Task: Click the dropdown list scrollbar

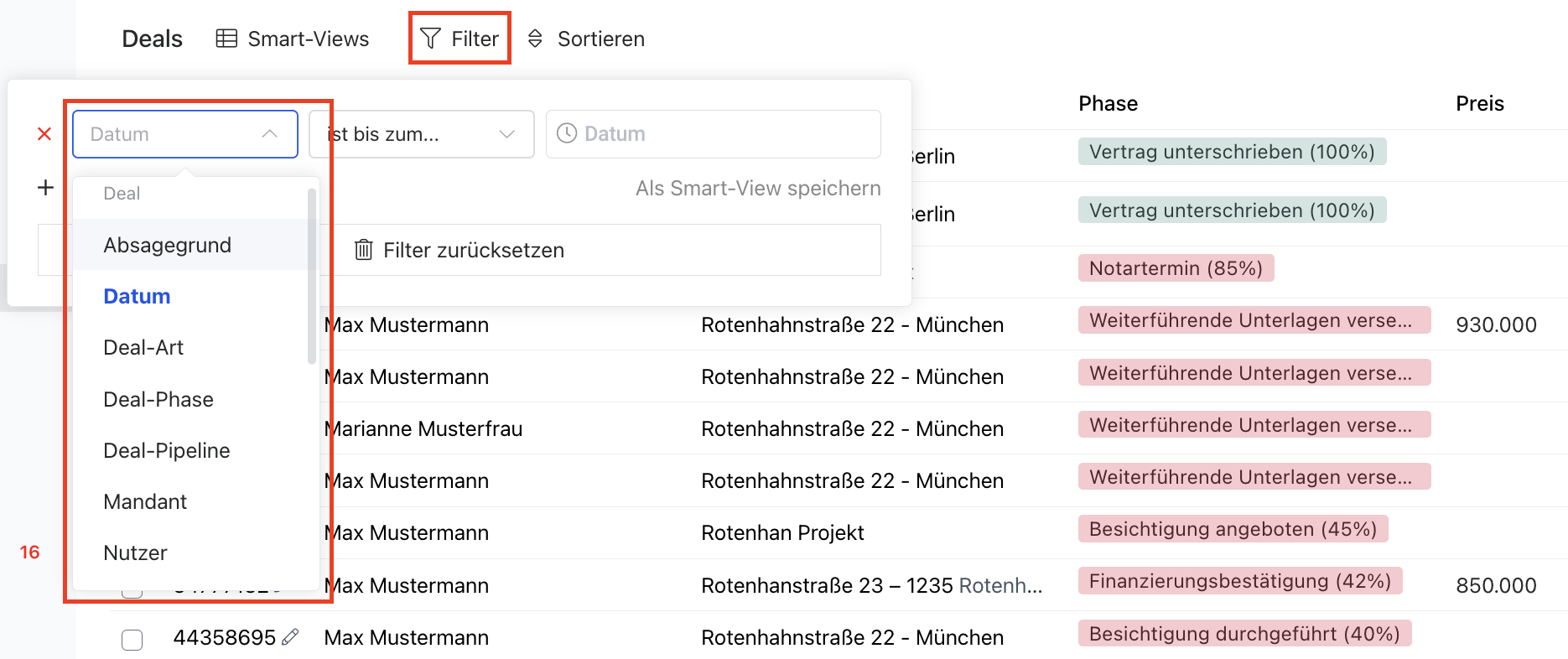Action: [x=312, y=277]
